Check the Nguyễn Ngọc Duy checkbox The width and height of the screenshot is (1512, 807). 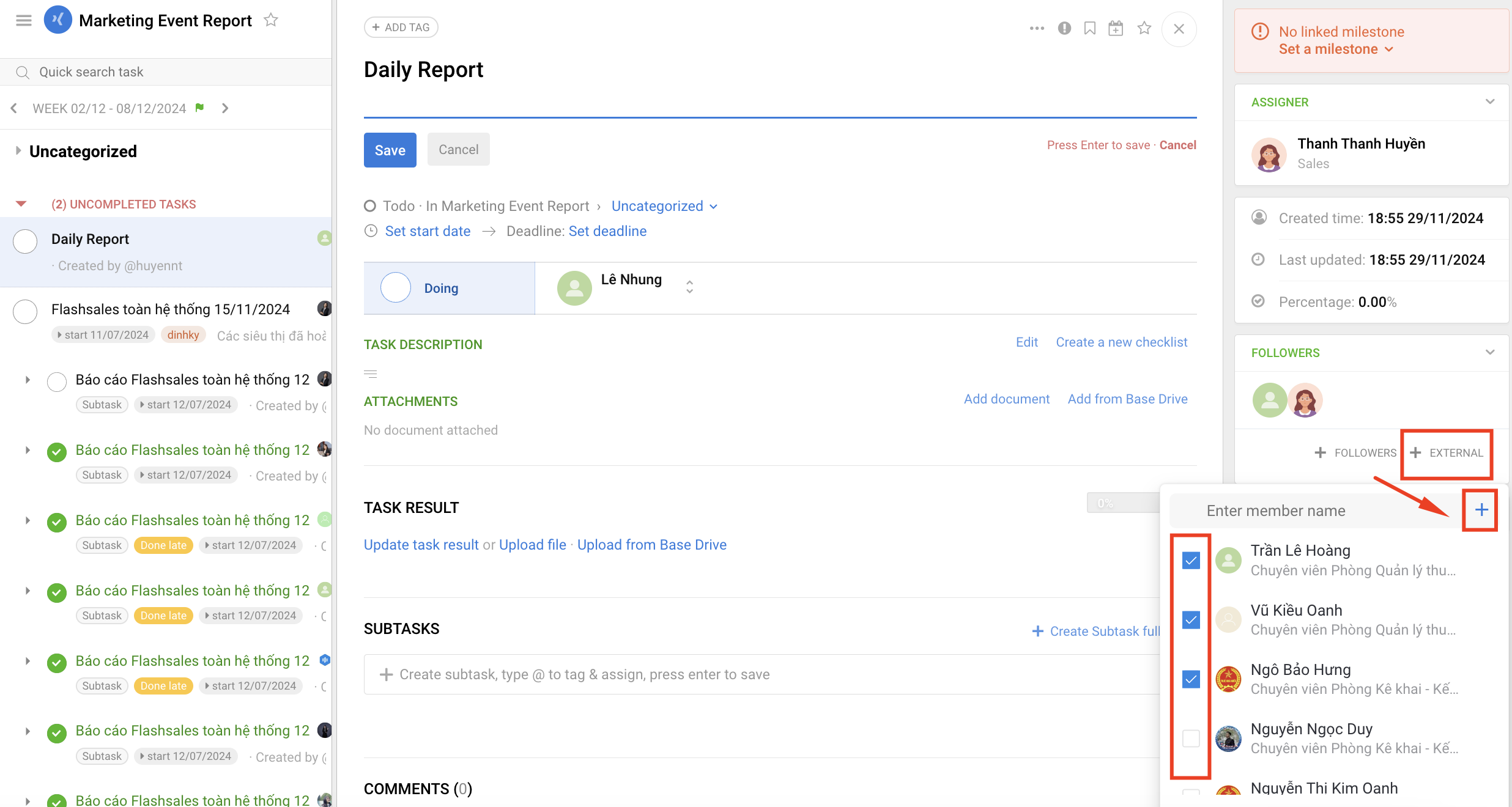(1190, 739)
